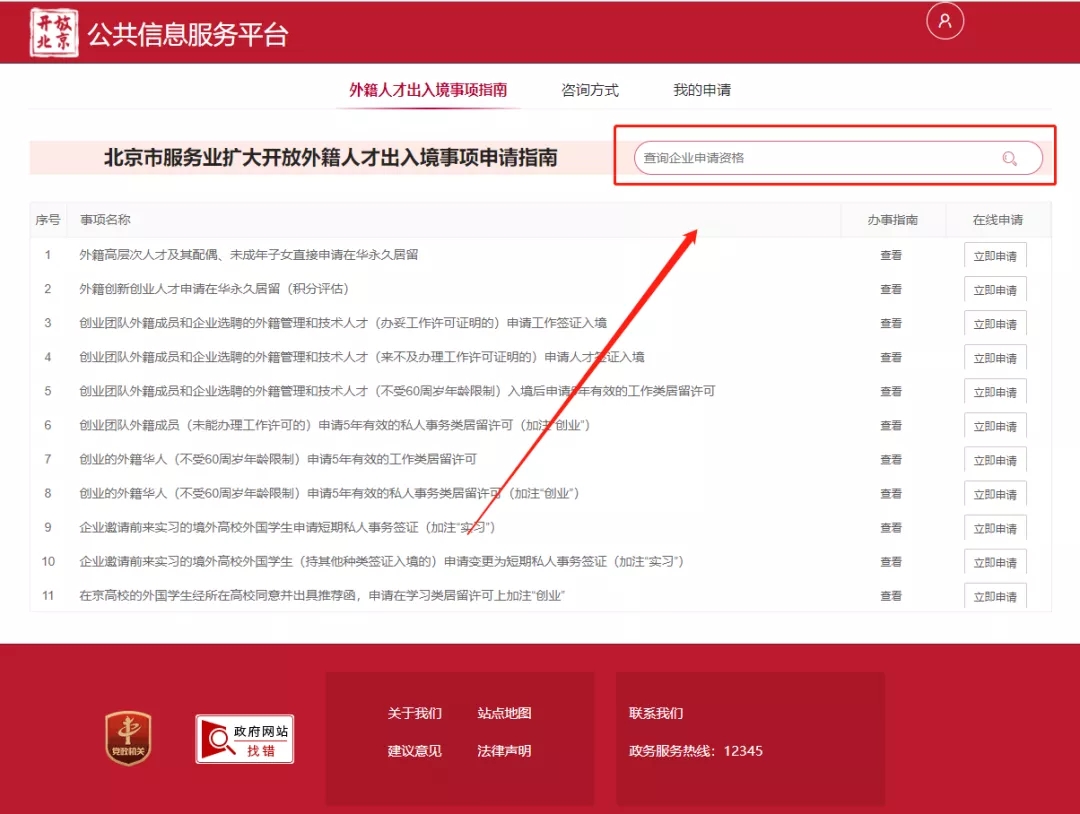Click 查看 for 外籍高层次人才永久居留 item

pos(890,255)
